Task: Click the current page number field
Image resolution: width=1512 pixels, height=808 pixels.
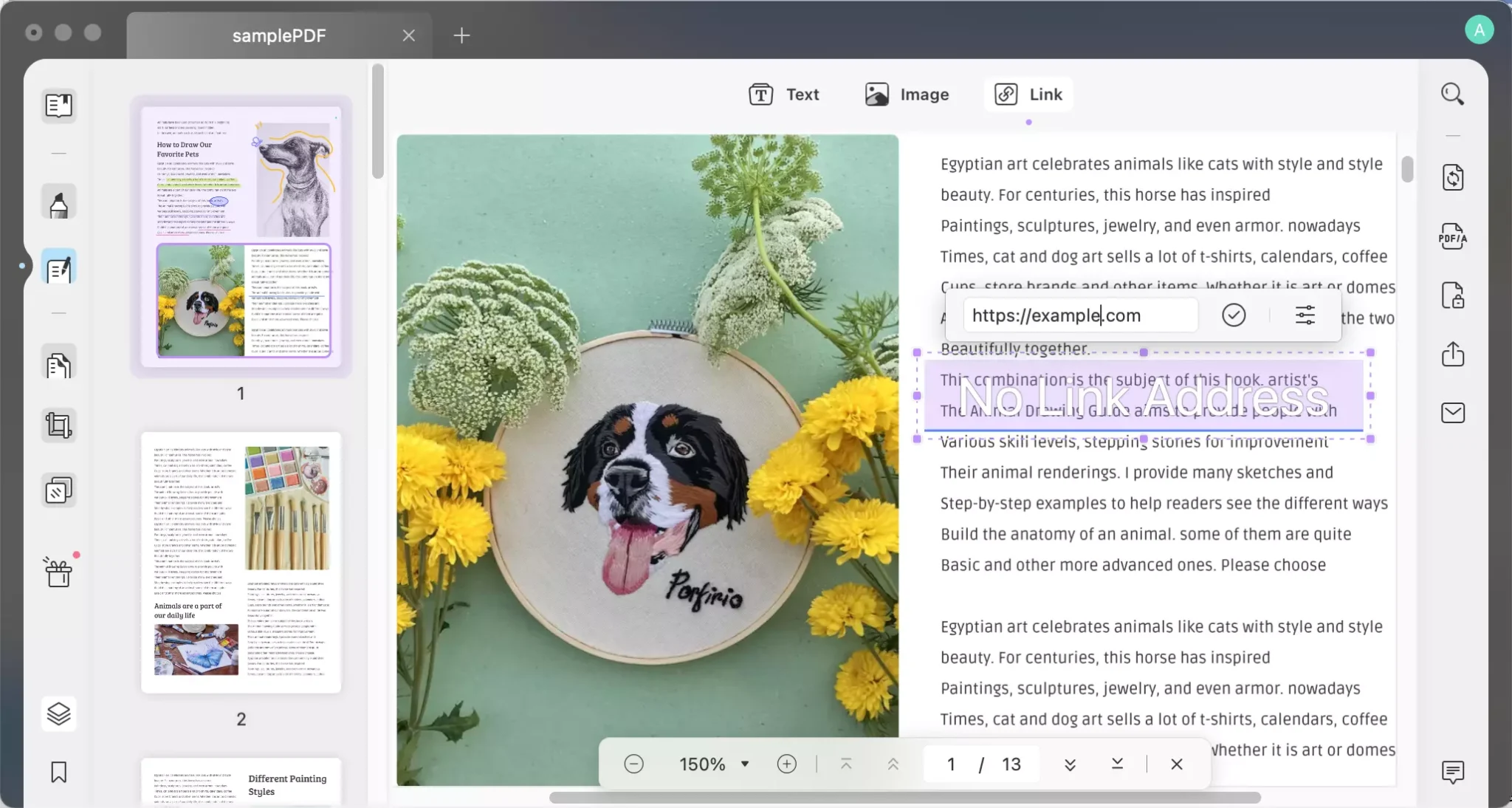Action: 951,764
